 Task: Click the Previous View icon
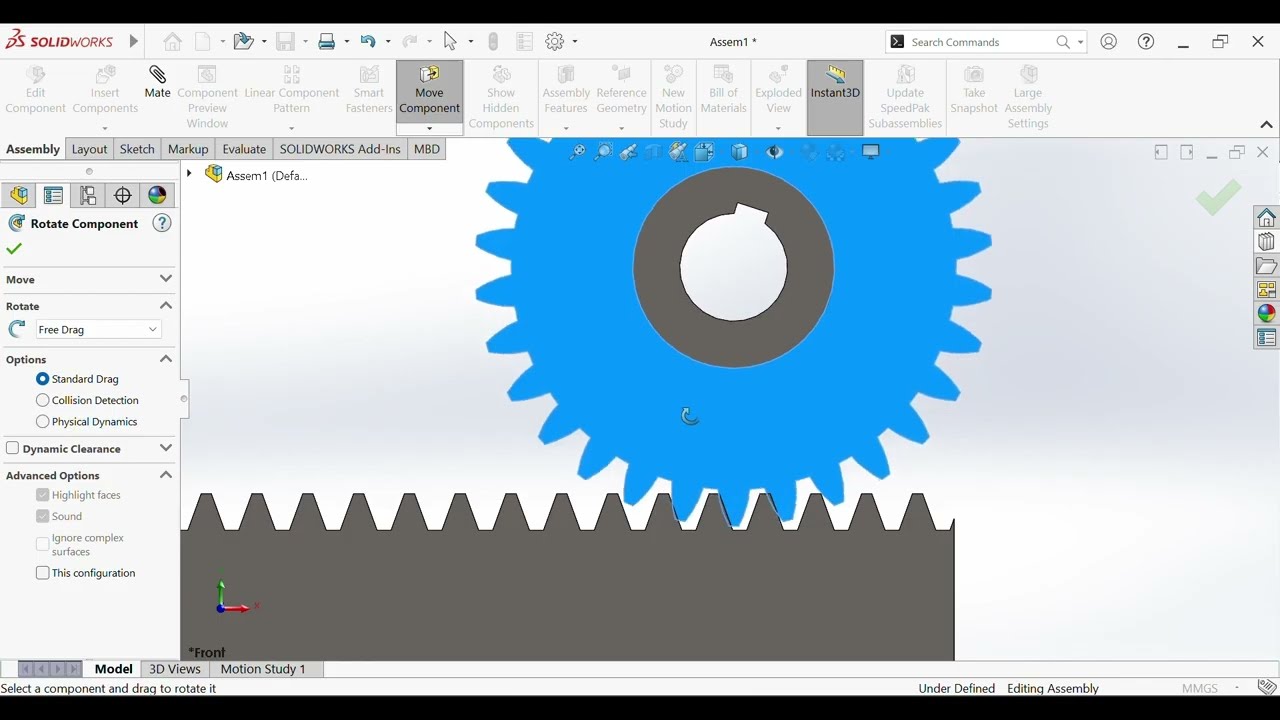tap(628, 152)
